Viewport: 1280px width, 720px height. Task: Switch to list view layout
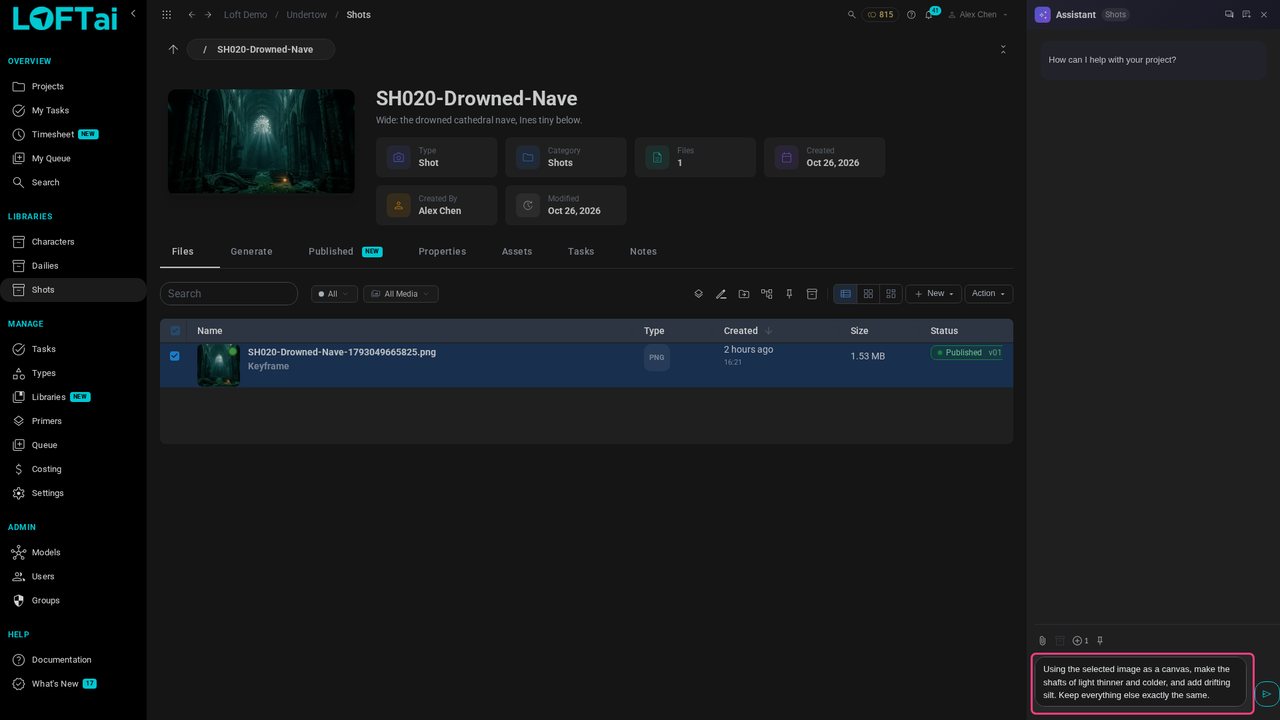(846, 294)
